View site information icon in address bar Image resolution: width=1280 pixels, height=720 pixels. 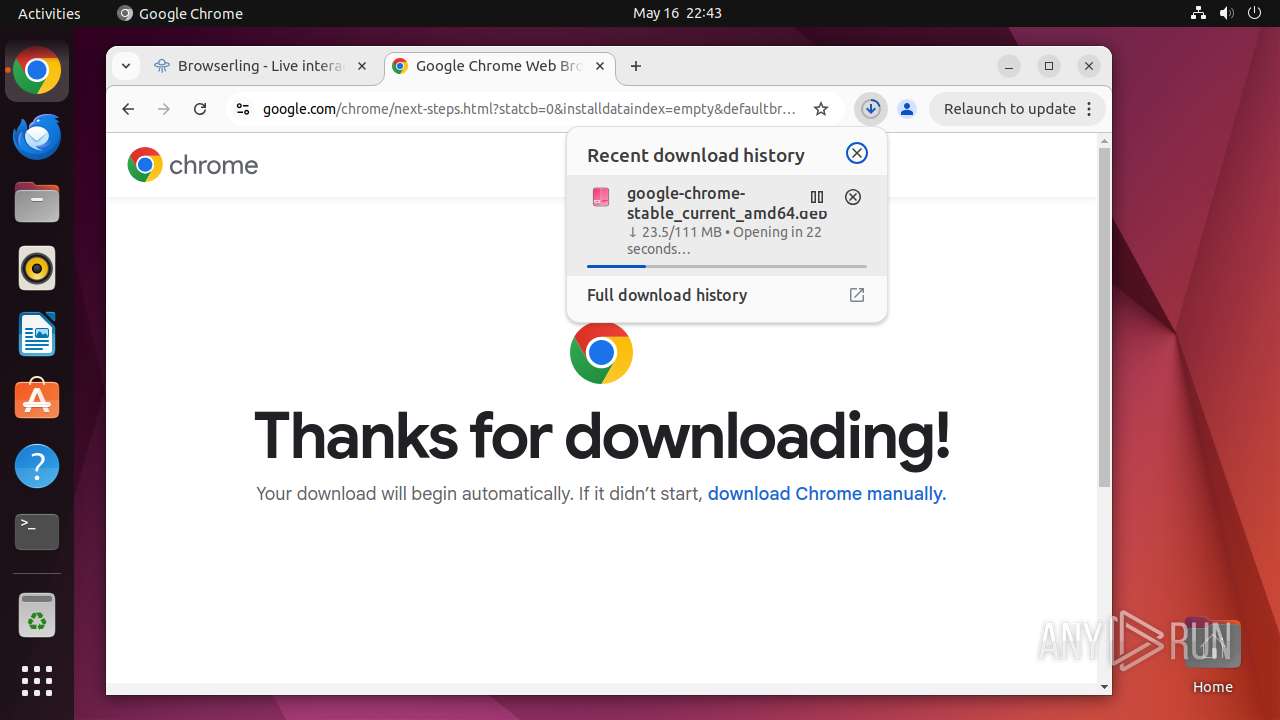pyautogui.click(x=242, y=109)
